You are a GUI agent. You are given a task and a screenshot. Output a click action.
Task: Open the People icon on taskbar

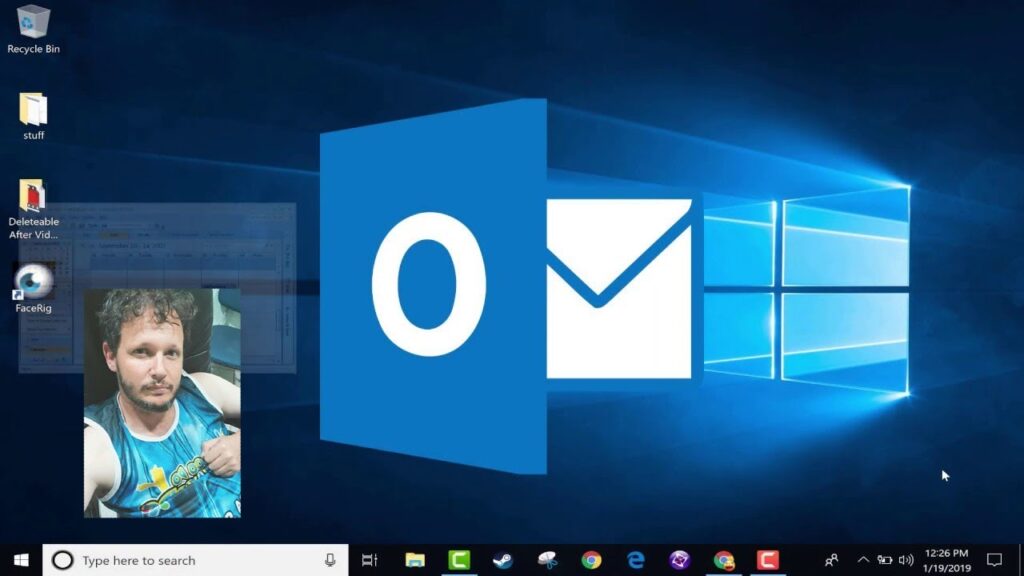[x=831, y=560]
